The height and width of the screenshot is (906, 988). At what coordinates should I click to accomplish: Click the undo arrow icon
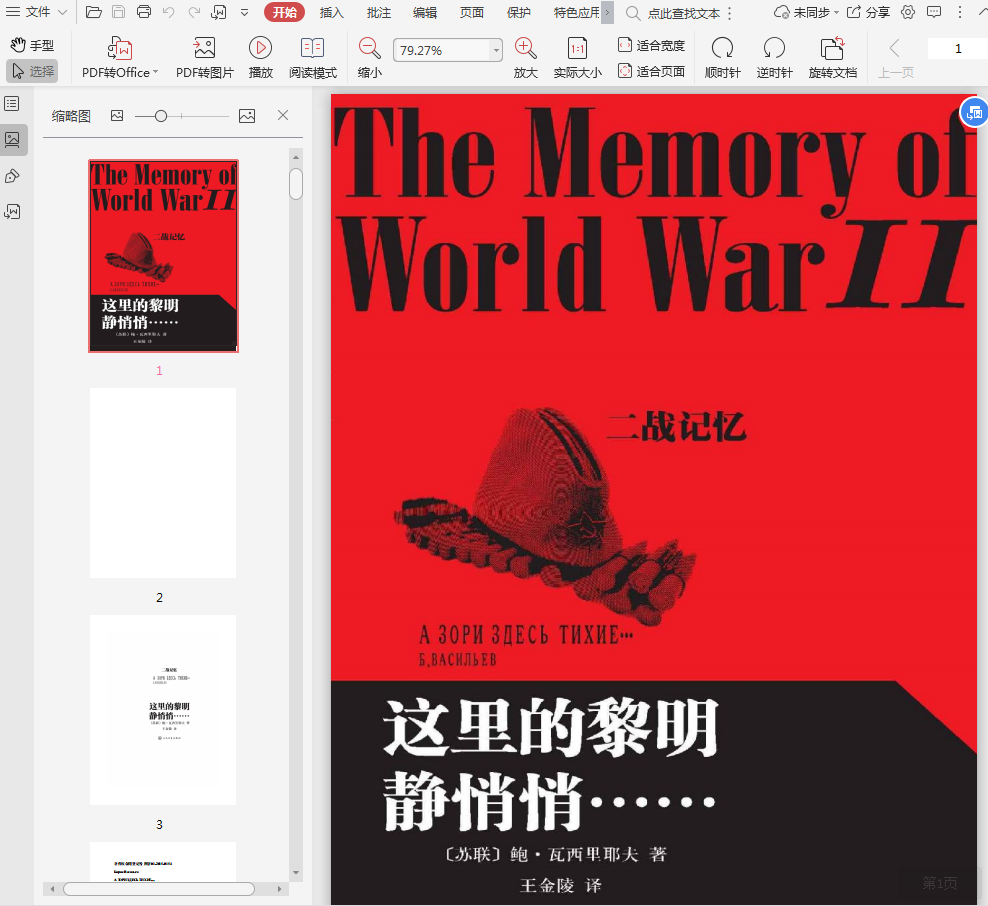(168, 12)
